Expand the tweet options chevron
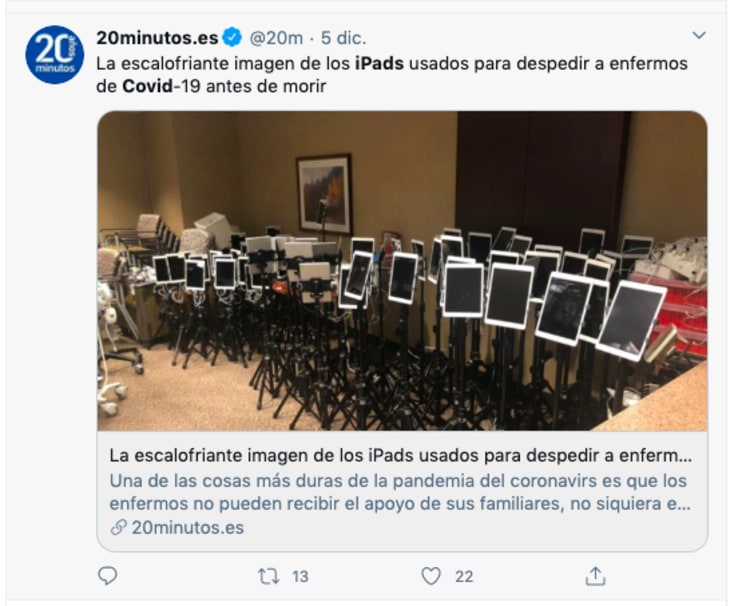The image size is (750, 606). [699, 35]
